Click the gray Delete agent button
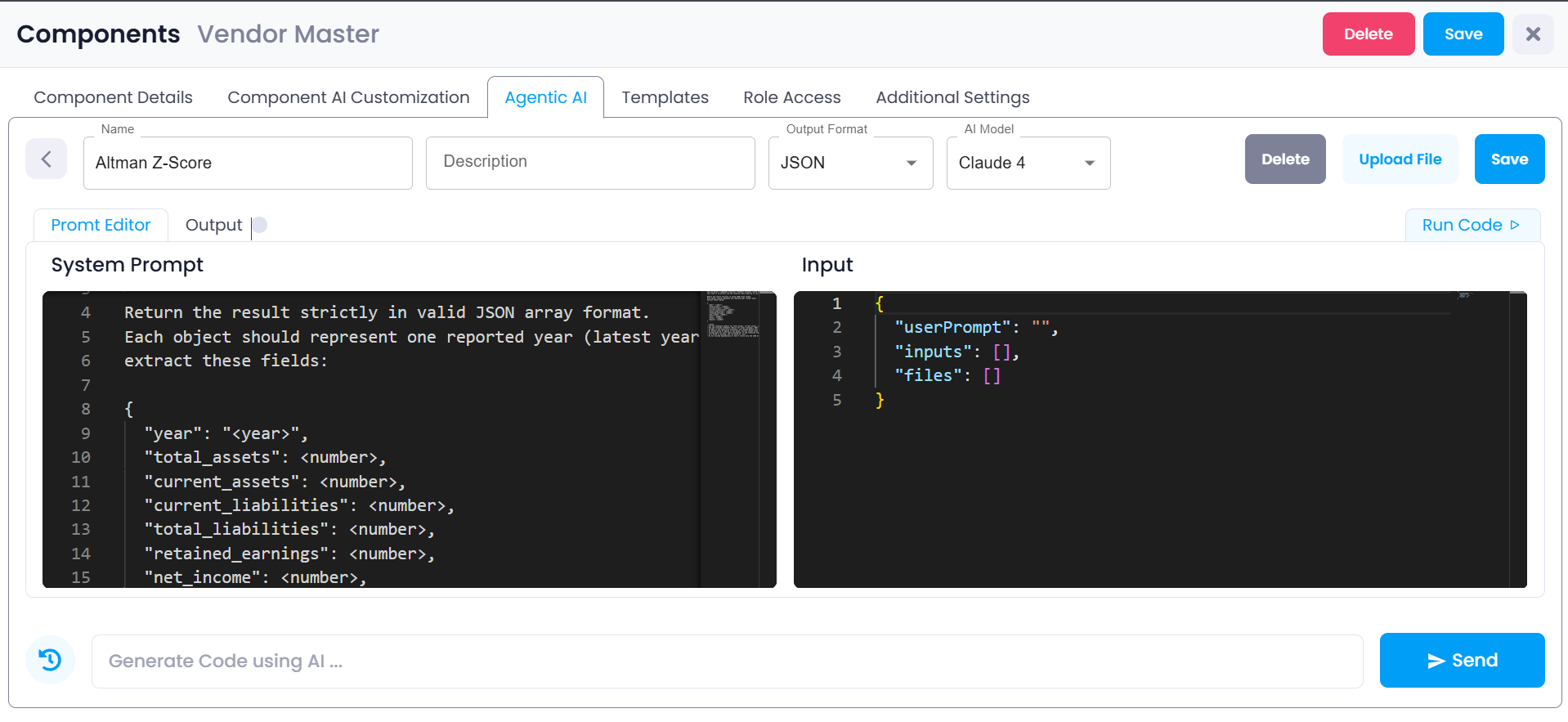 pos(1285,159)
